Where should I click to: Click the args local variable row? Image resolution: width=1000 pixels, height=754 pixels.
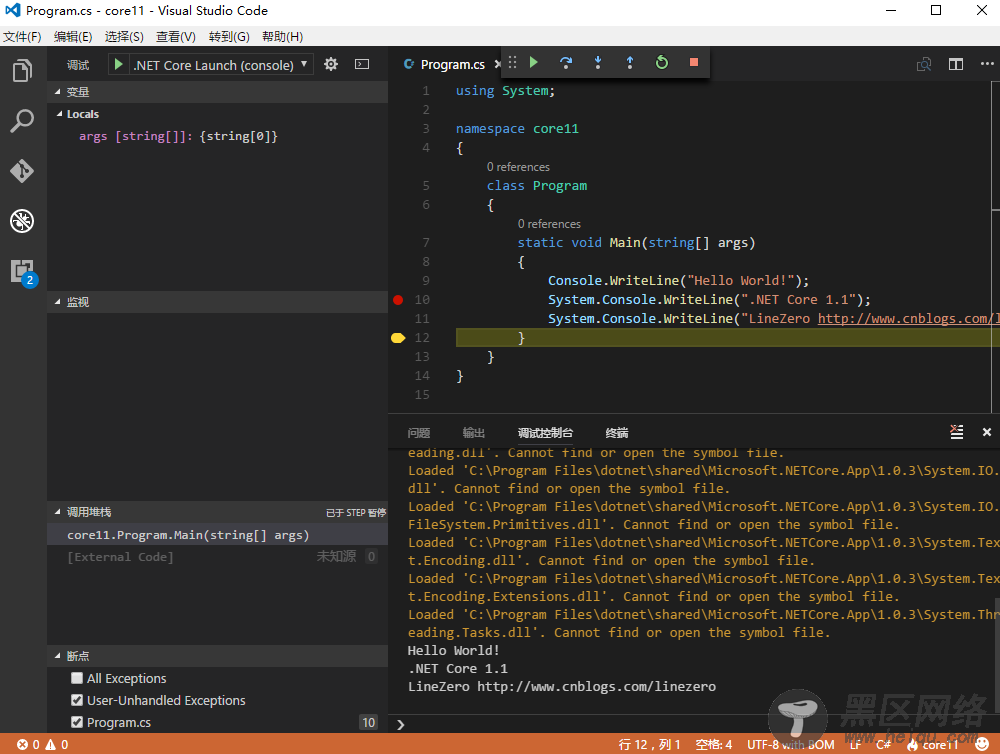tap(217, 136)
